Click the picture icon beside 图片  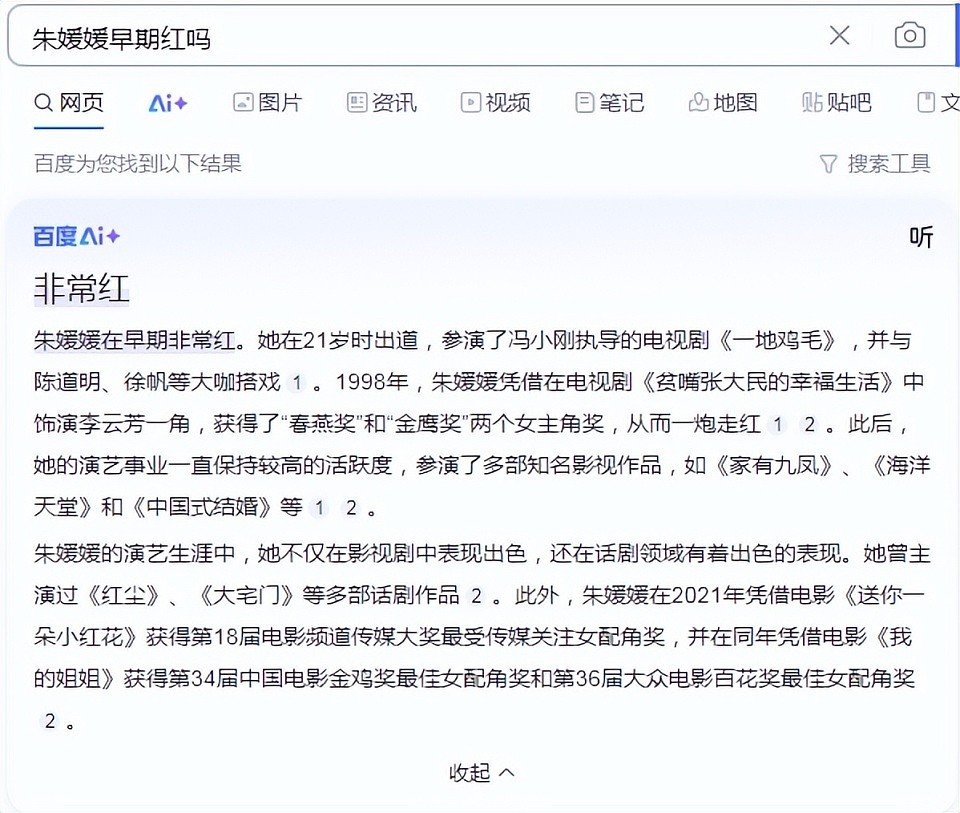click(243, 102)
